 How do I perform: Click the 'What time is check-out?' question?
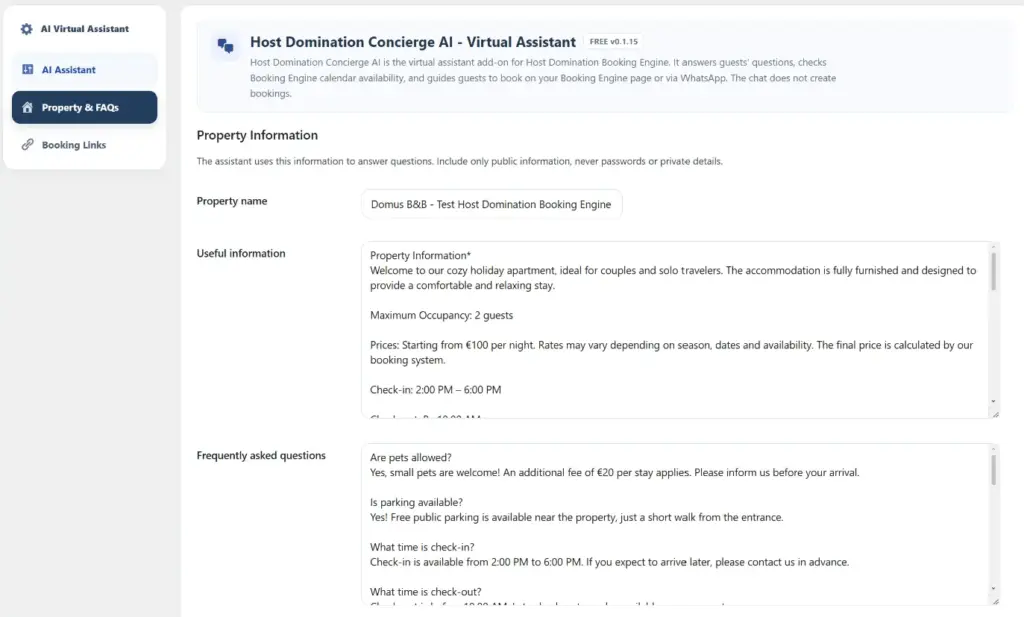click(426, 592)
